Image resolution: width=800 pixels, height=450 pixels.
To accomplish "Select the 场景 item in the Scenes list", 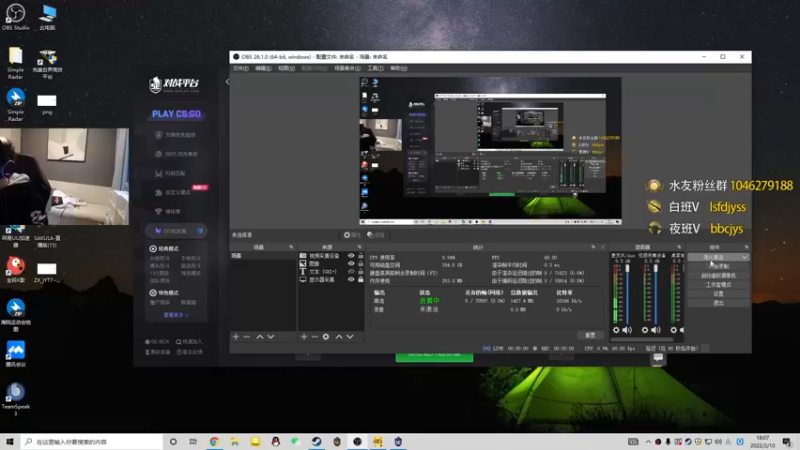I will [x=262, y=256].
